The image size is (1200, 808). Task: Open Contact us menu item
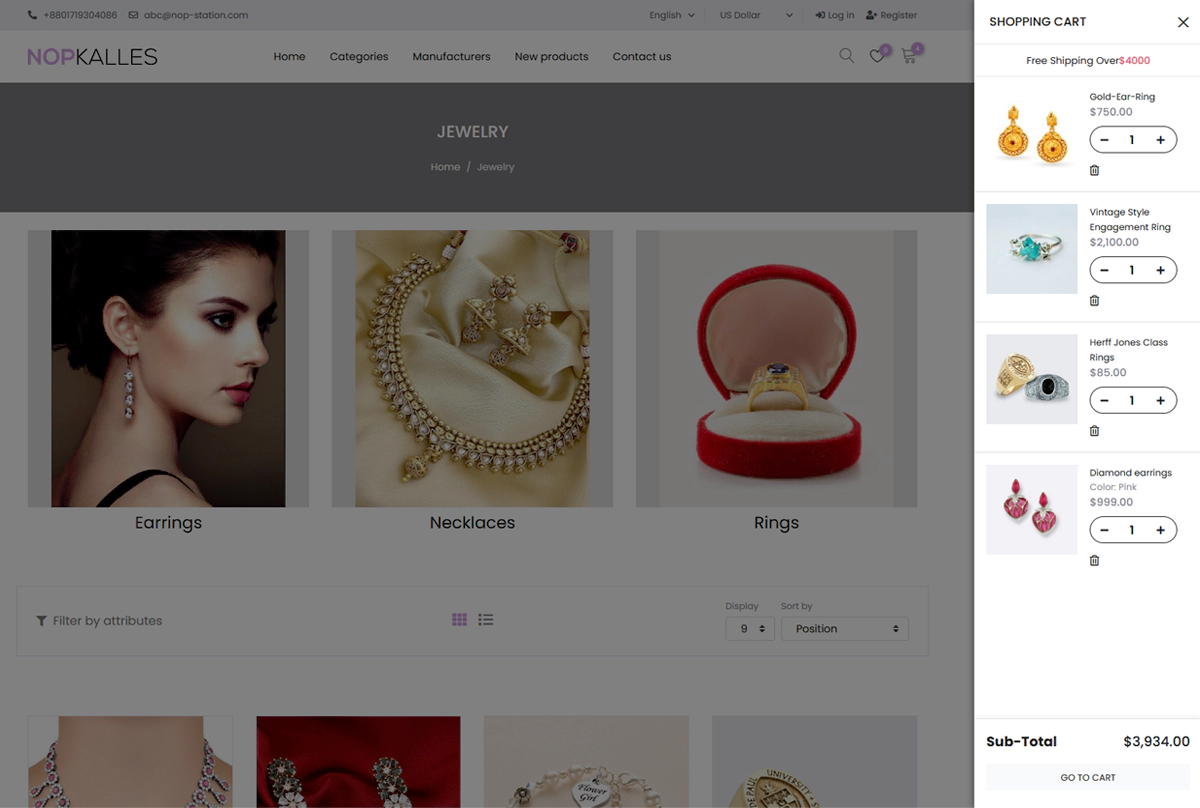642,57
